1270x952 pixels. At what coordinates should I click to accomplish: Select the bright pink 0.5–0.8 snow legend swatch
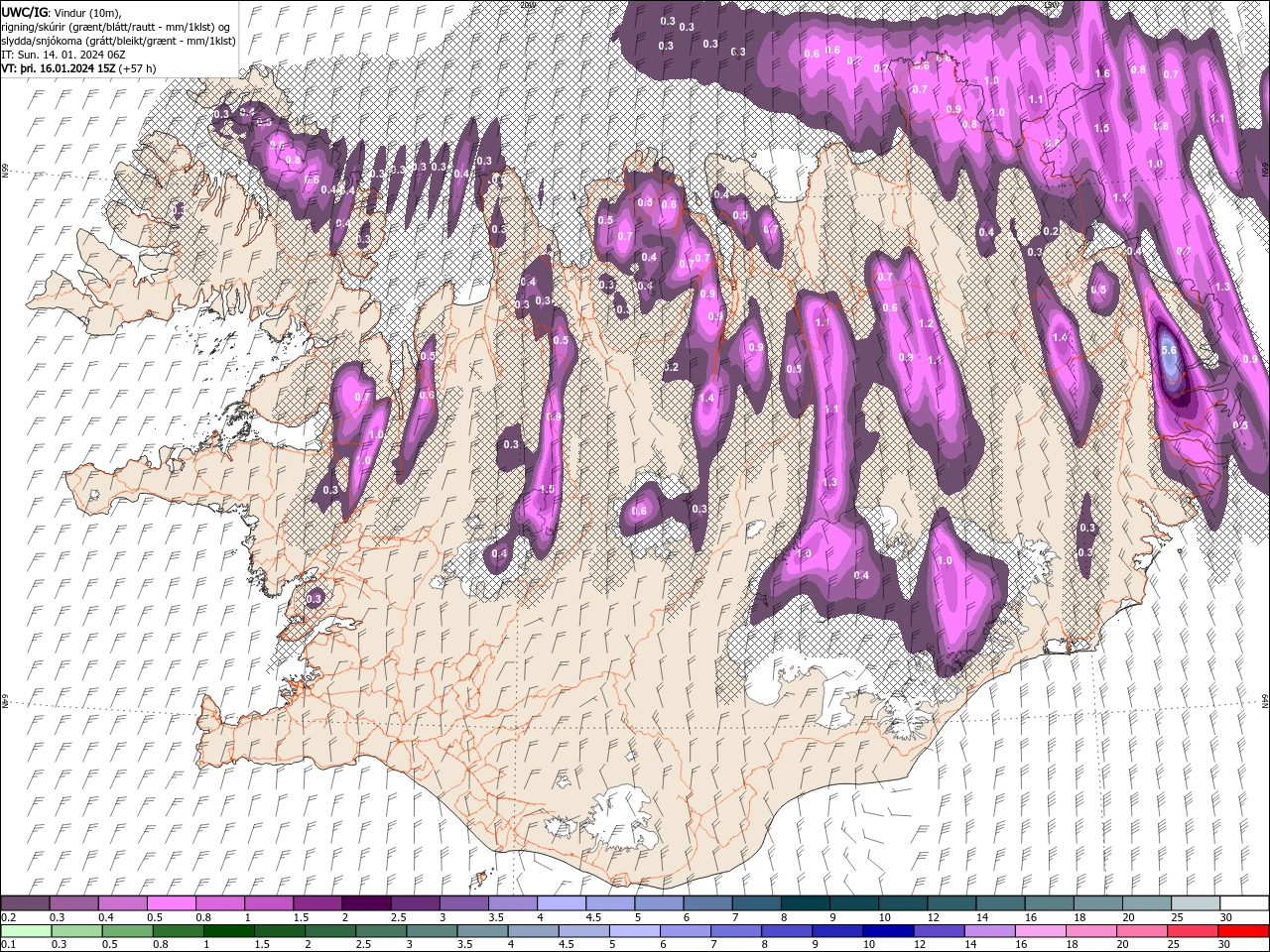click(x=171, y=903)
